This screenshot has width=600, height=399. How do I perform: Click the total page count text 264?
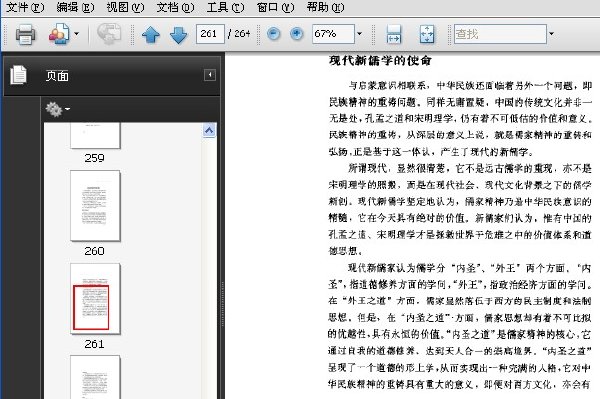tap(242, 34)
